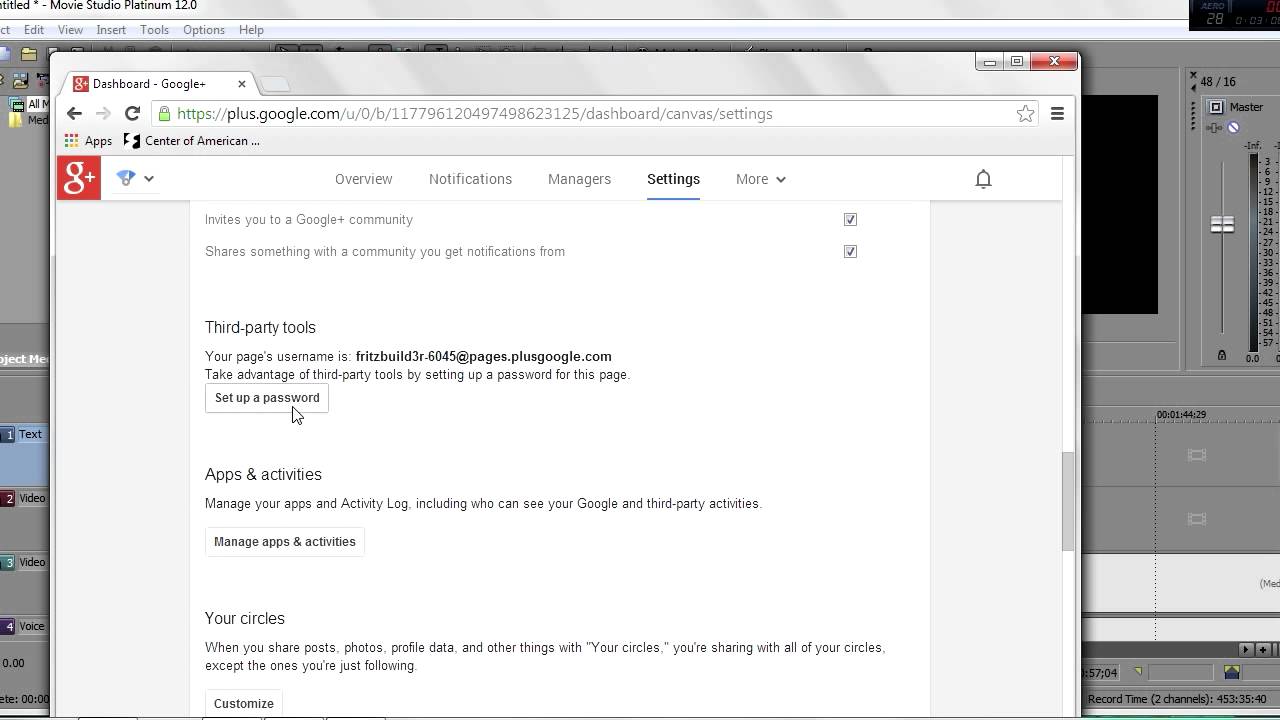
Task: Click the Record Time status bar text
Action: pyautogui.click(x=1179, y=699)
